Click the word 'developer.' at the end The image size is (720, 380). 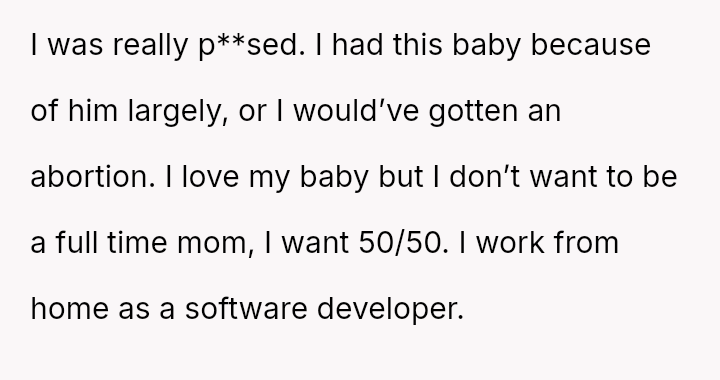[x=391, y=309]
